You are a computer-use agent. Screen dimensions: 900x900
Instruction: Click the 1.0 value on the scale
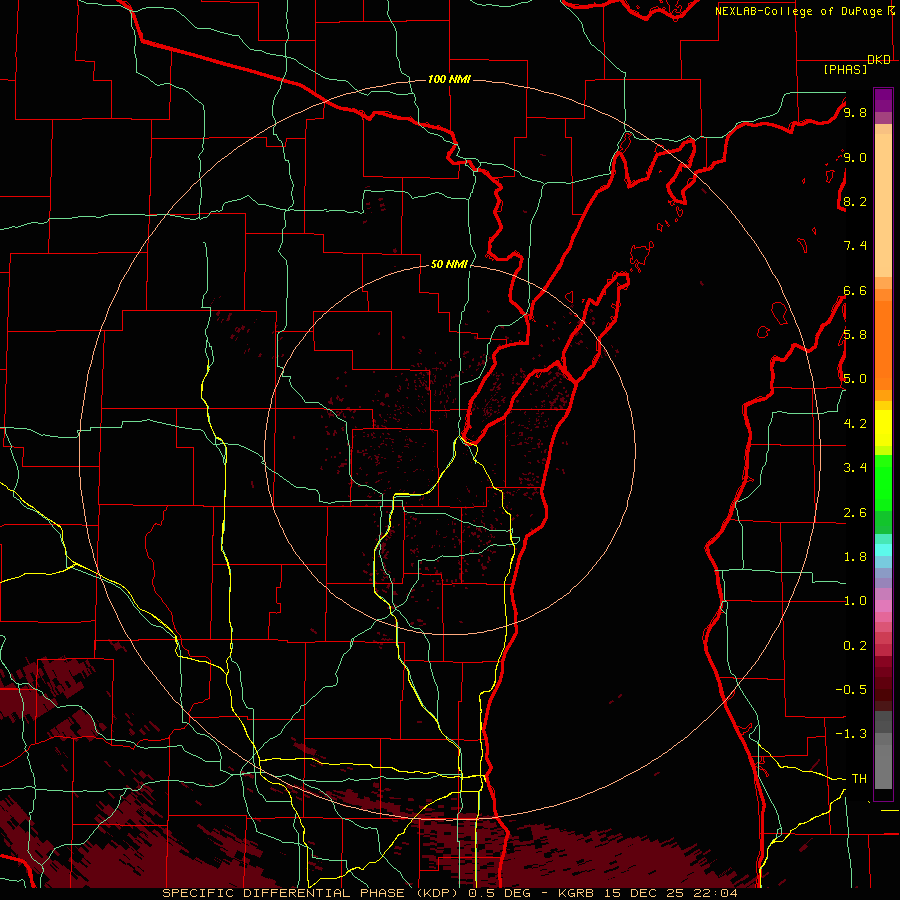point(855,601)
